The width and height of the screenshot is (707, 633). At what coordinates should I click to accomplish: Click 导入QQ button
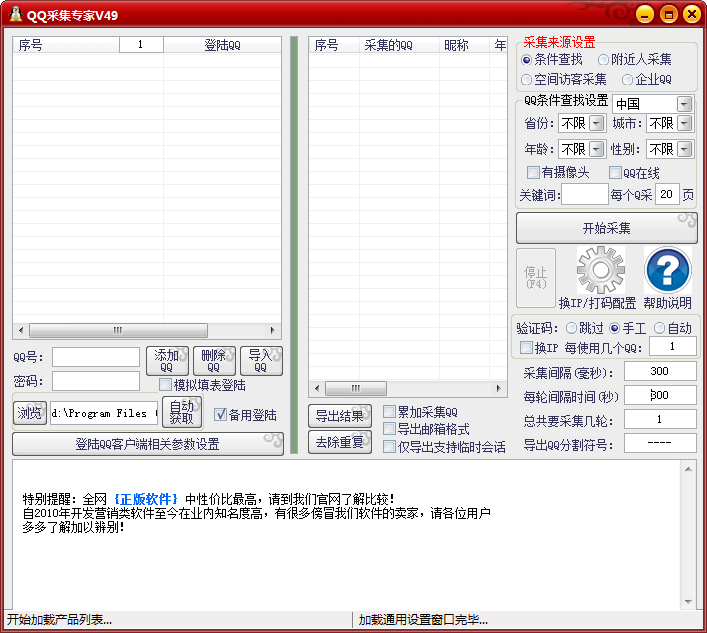262,361
